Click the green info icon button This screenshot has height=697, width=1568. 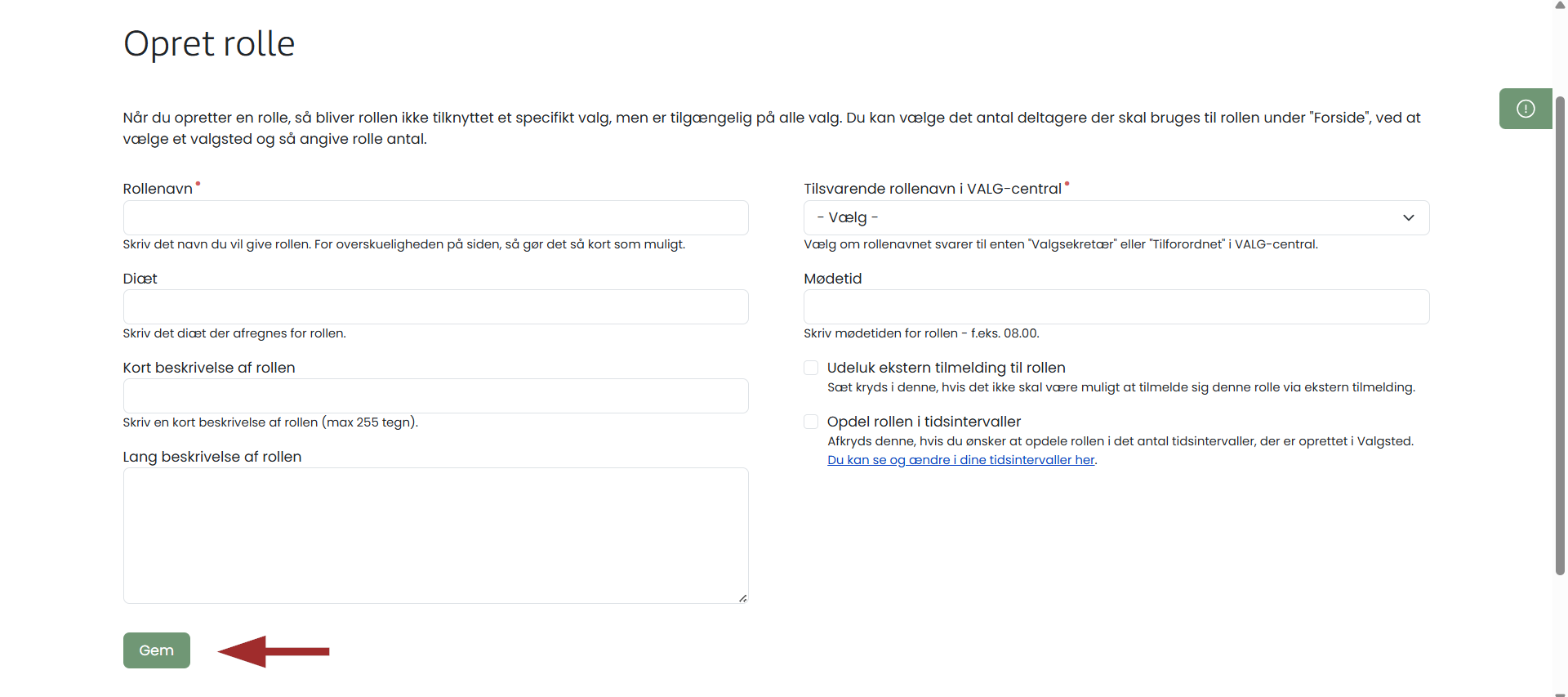coord(1525,109)
